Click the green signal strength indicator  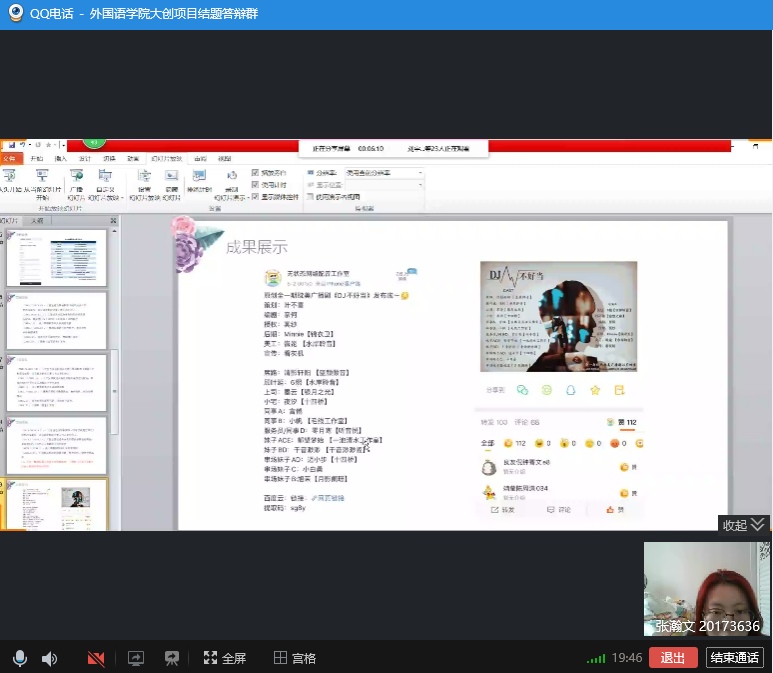596,659
